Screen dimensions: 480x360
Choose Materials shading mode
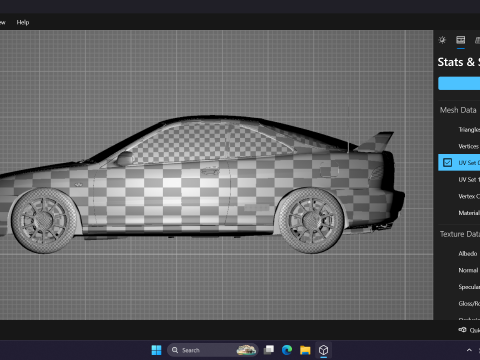pos(469,213)
